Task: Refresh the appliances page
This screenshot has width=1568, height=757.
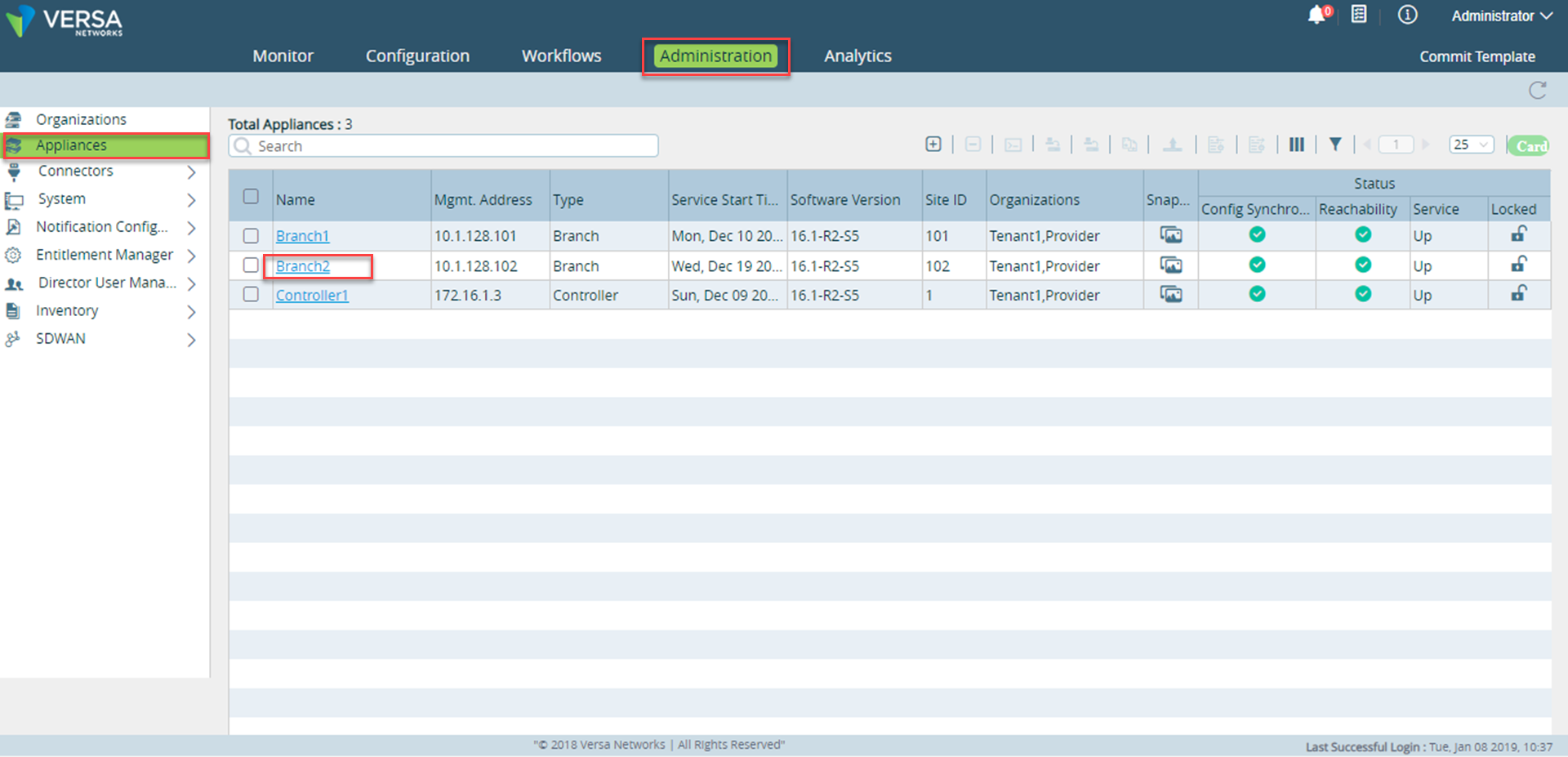Action: (1538, 90)
